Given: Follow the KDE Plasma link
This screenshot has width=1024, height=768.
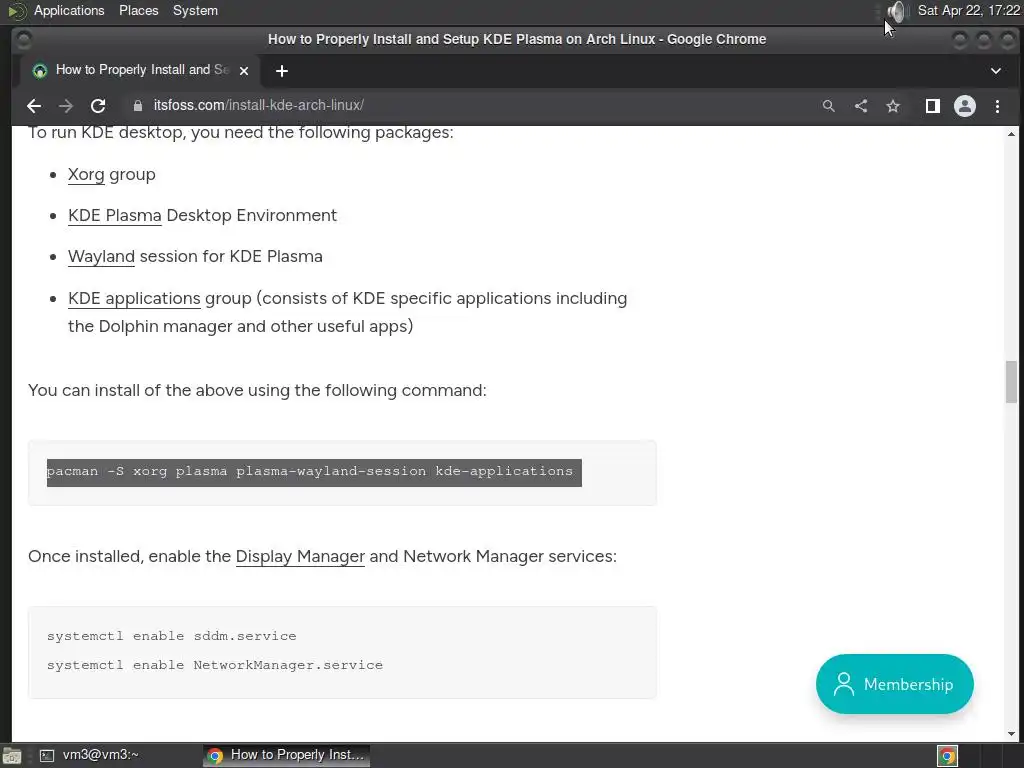Looking at the screenshot, I should coord(115,216).
